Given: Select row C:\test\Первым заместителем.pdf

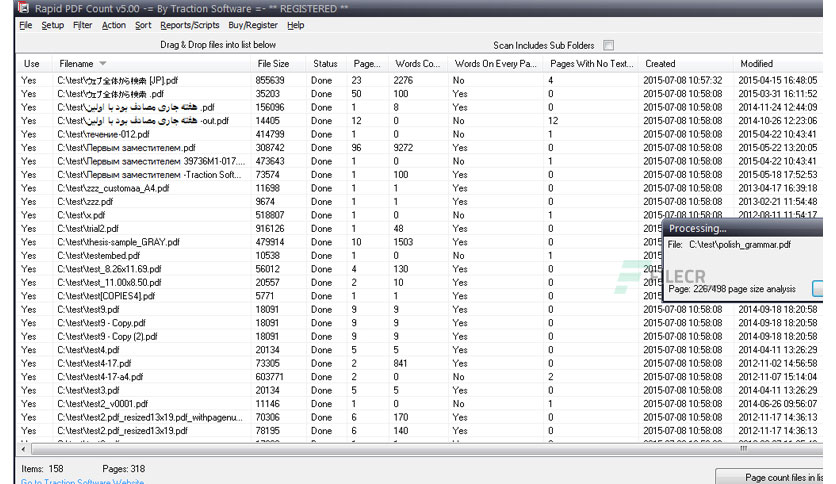Looking at the screenshot, I should [x=419, y=148].
